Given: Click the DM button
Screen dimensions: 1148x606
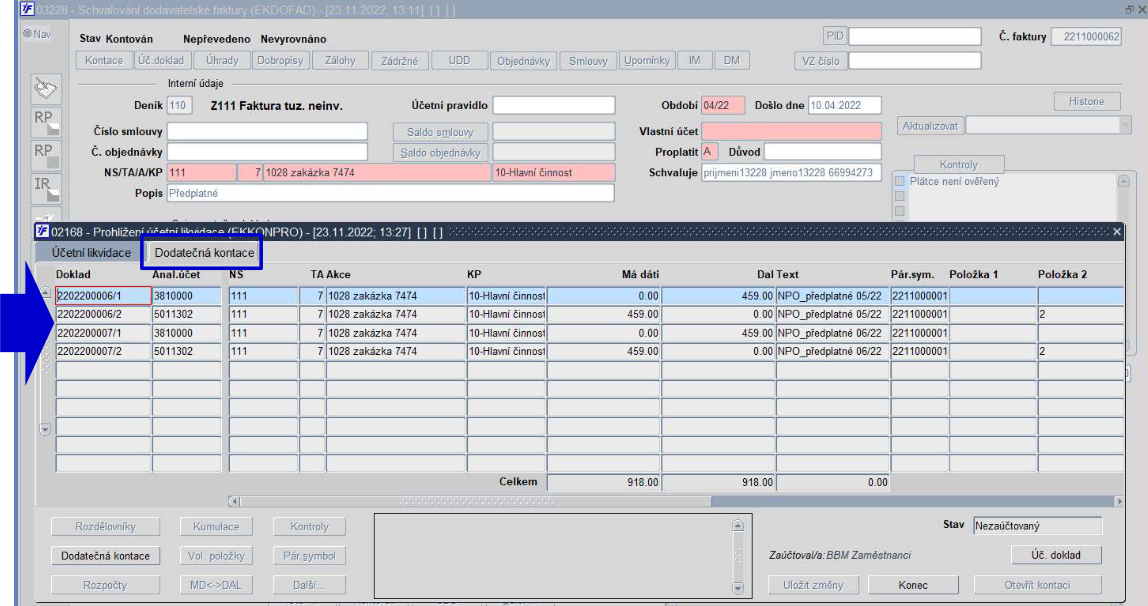Looking at the screenshot, I should (731, 61).
